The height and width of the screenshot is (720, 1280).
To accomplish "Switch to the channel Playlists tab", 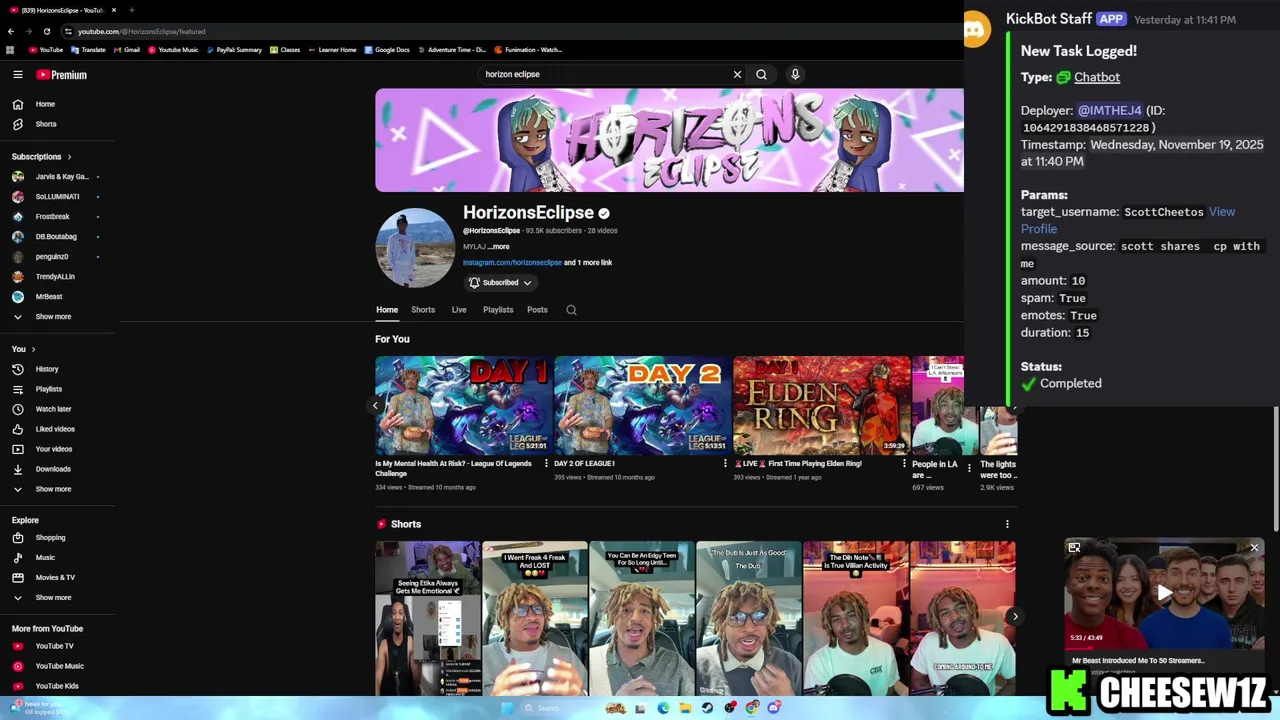I will [498, 310].
